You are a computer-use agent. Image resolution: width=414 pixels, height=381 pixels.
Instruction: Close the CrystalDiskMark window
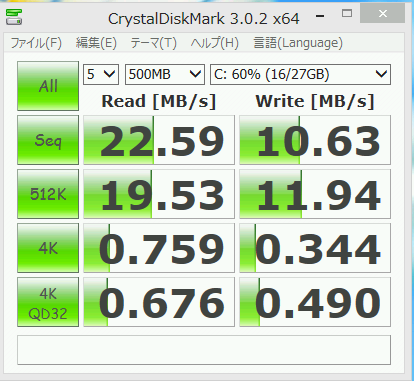coord(383,13)
